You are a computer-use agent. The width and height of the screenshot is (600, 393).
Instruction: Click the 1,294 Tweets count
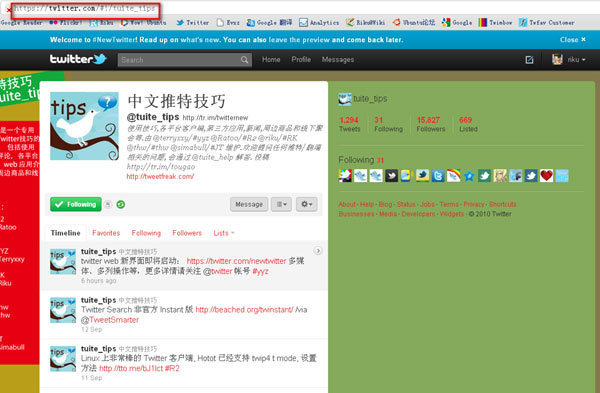[349, 124]
